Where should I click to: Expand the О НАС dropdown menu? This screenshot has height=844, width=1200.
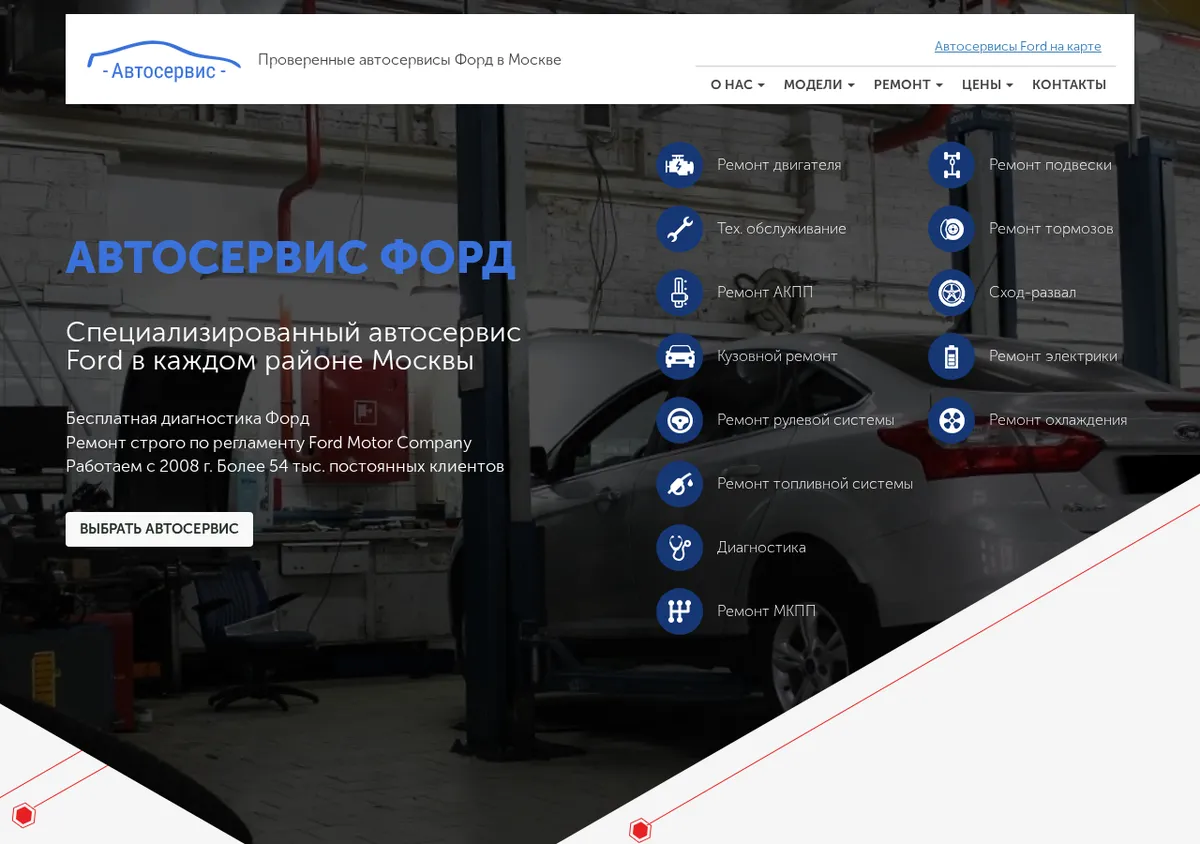coord(738,85)
